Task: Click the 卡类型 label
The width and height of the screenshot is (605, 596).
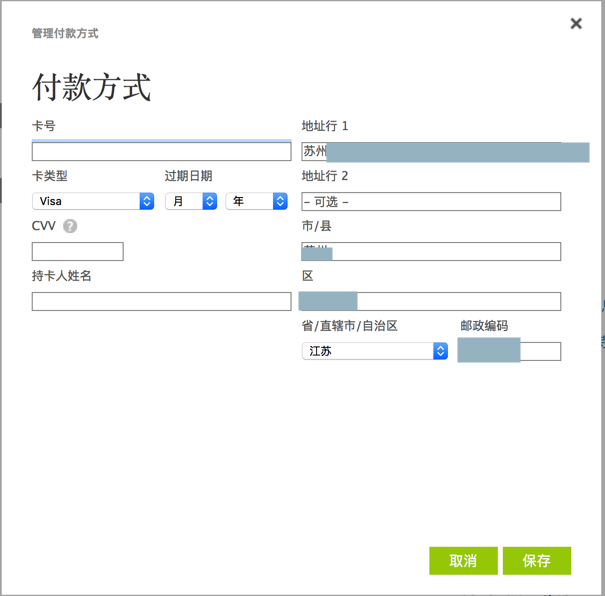Action: (x=49, y=176)
